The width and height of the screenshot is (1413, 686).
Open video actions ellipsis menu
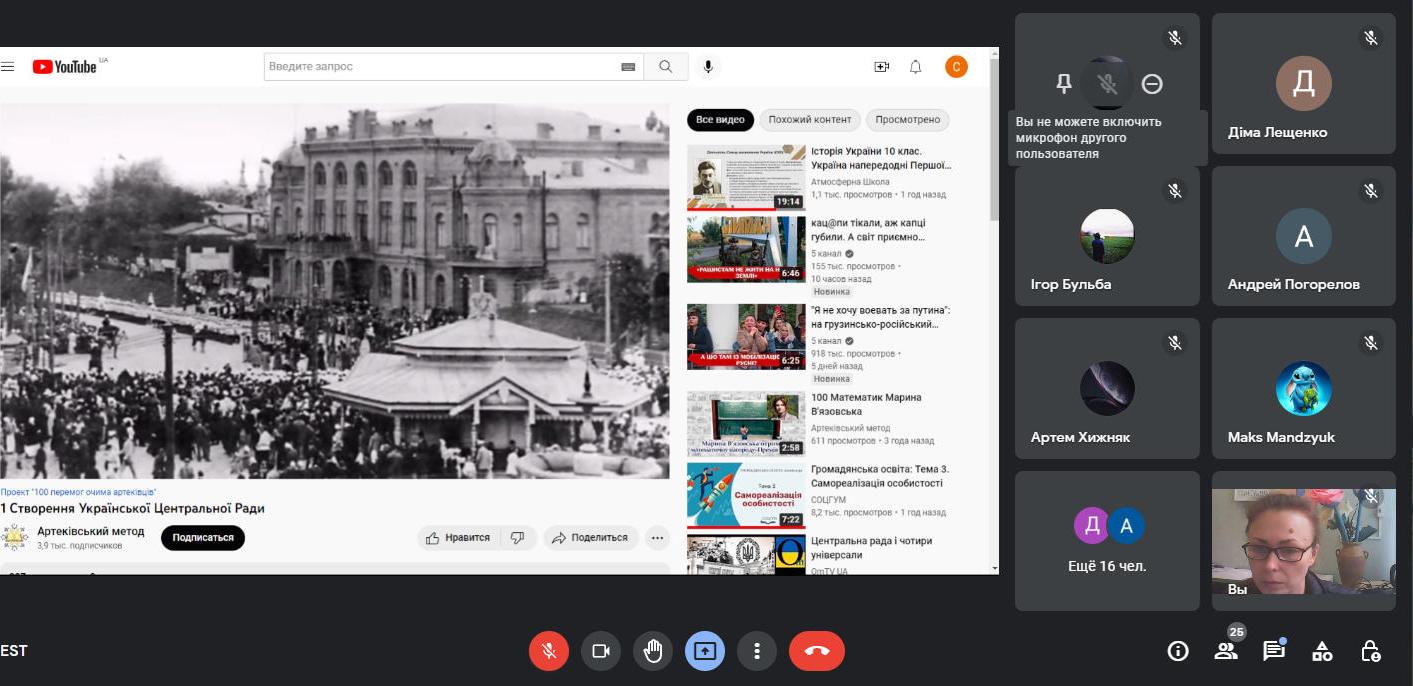657,538
